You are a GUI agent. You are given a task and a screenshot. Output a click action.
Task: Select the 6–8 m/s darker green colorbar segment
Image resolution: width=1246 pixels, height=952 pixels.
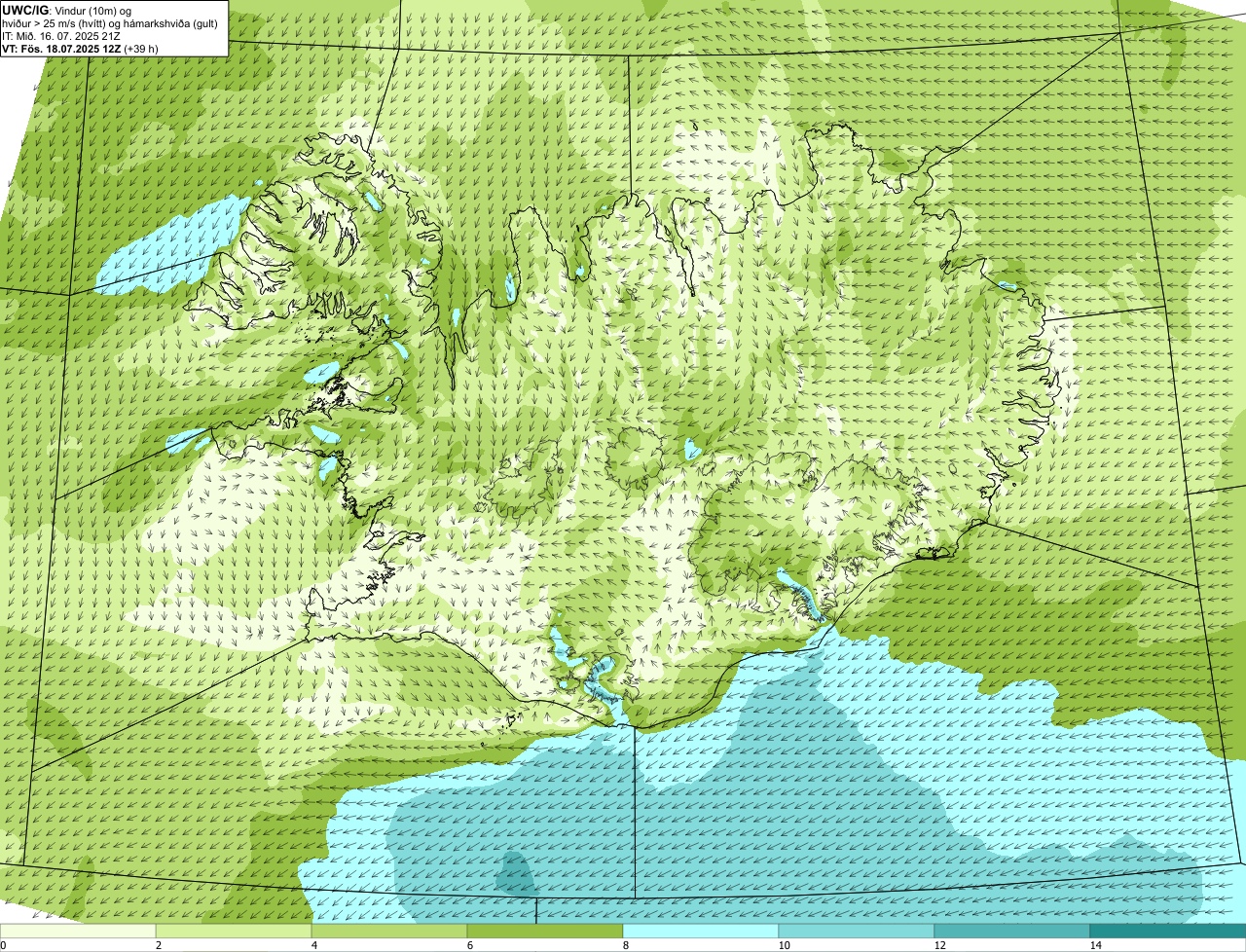pyautogui.click(x=545, y=932)
